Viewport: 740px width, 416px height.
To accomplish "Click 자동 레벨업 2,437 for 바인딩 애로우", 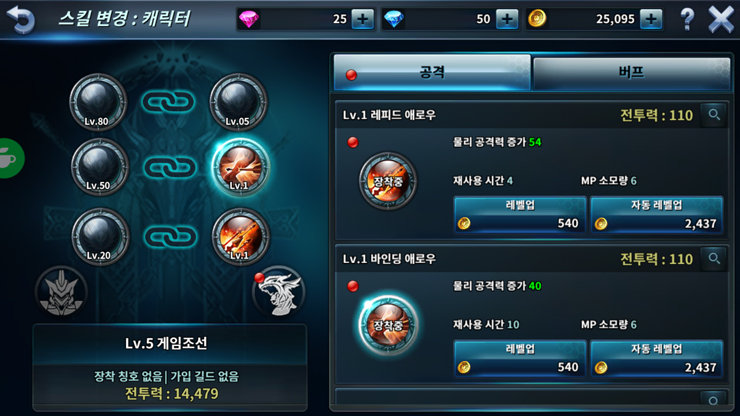I will (656, 359).
